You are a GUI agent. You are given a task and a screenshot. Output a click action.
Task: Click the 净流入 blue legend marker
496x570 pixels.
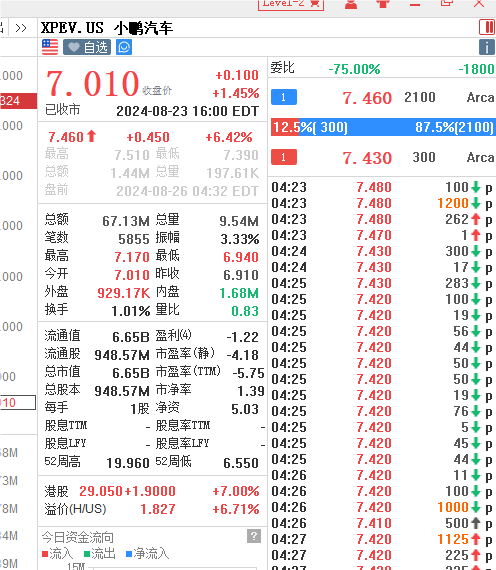(129, 554)
